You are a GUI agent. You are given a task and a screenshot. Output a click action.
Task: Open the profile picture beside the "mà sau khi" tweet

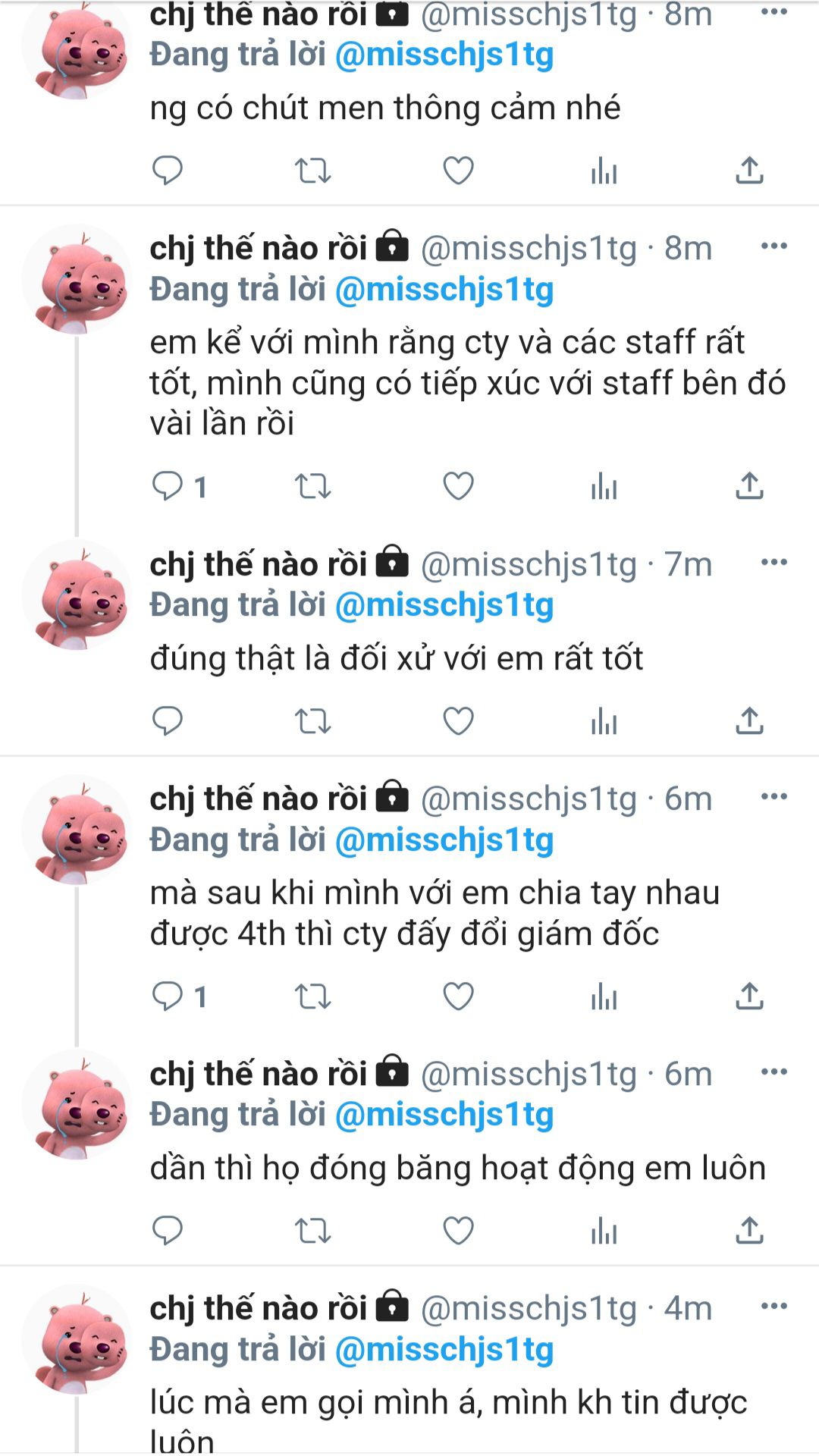76,830
